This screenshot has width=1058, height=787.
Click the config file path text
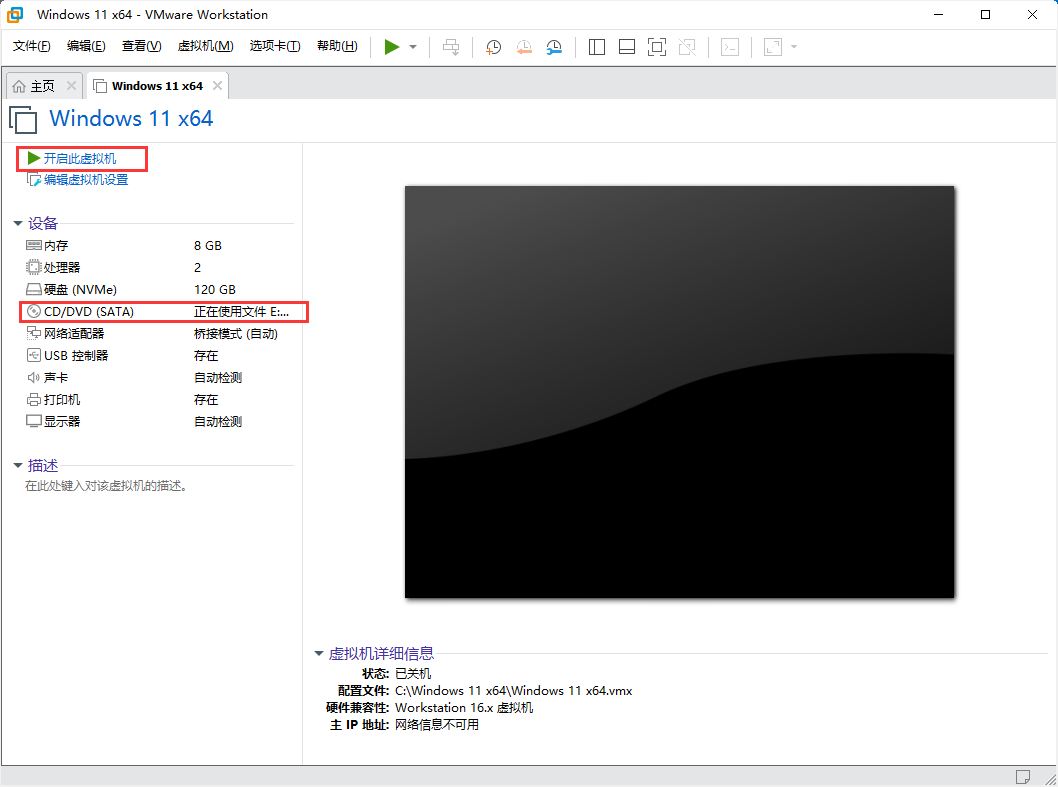[513, 690]
